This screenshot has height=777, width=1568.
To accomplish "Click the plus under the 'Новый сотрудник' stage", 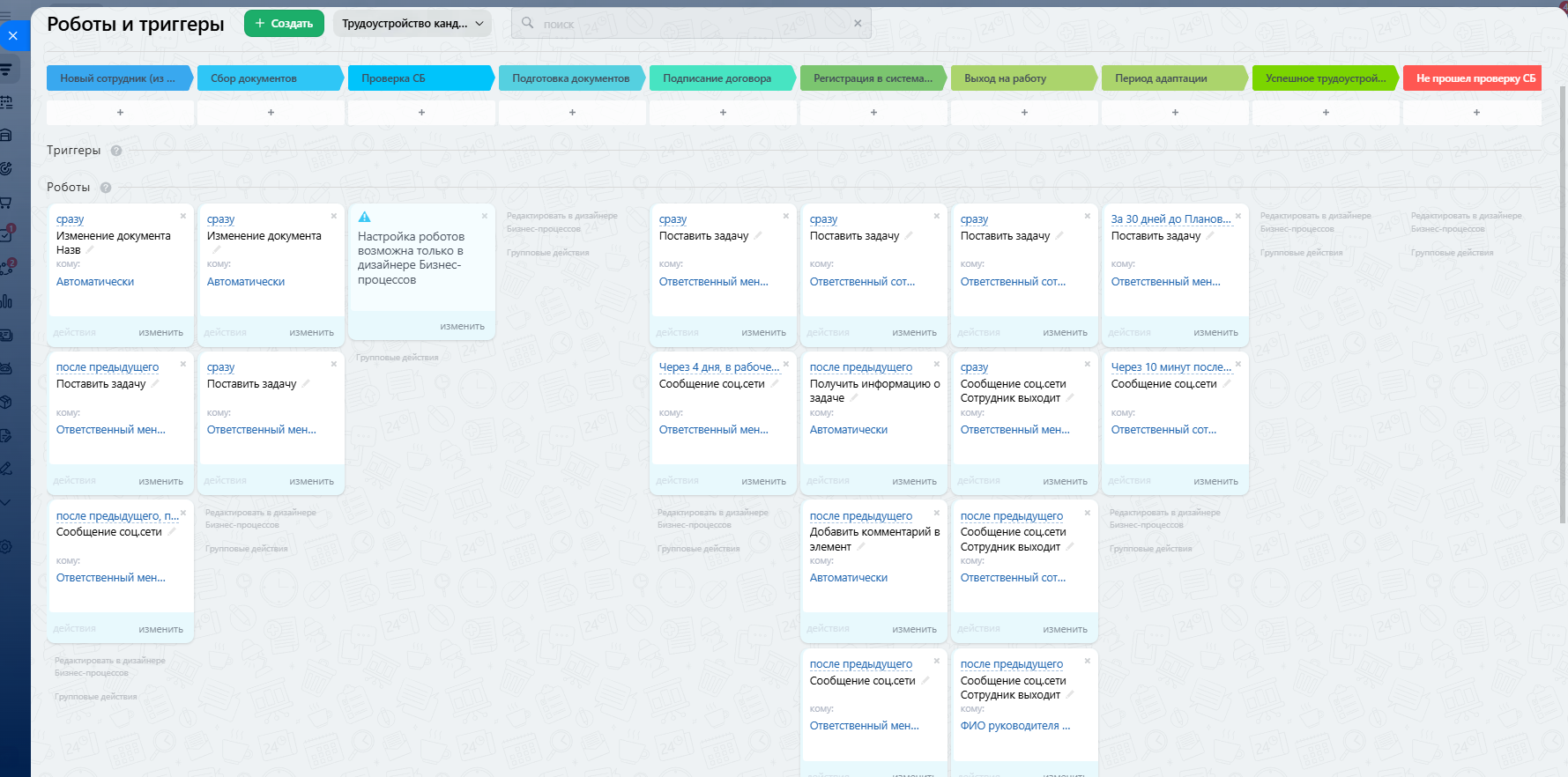I will coord(121,113).
